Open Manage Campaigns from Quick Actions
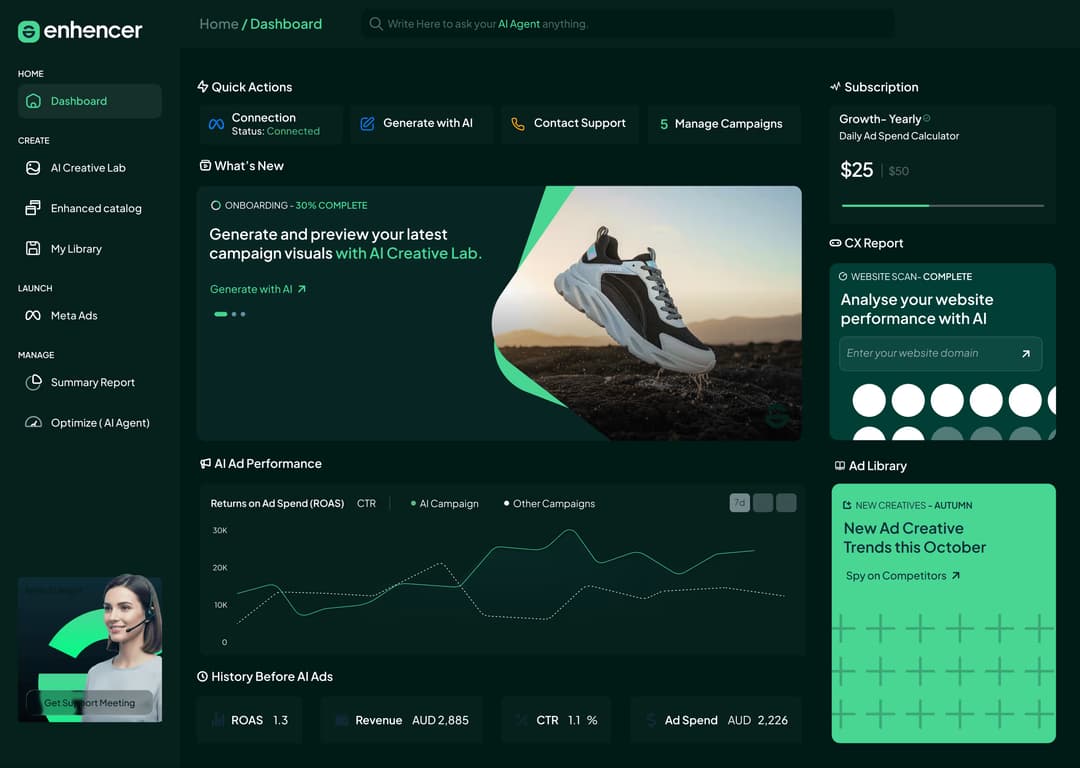This screenshot has height=768, width=1080. coord(722,124)
